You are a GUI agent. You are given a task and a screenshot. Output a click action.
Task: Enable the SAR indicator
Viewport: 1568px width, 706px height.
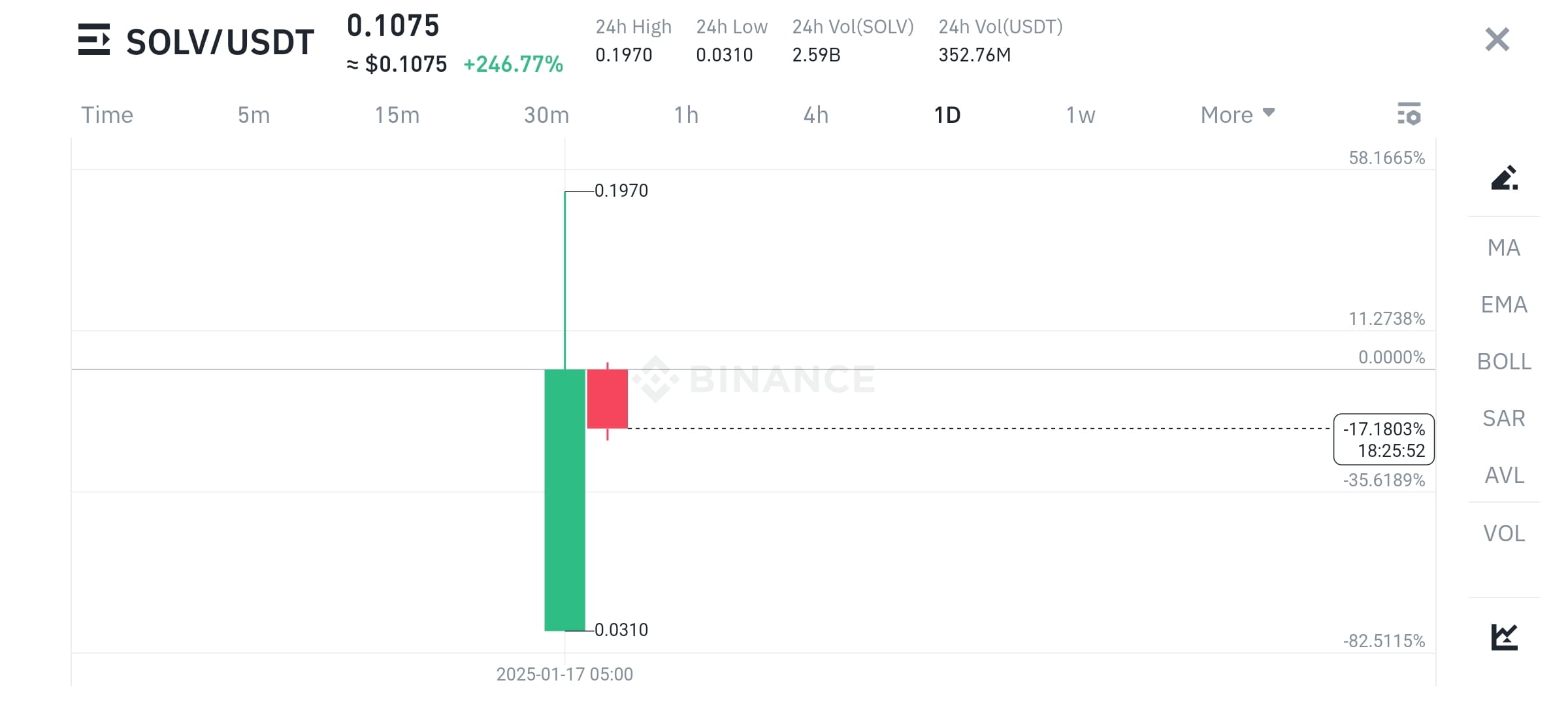[x=1504, y=418]
